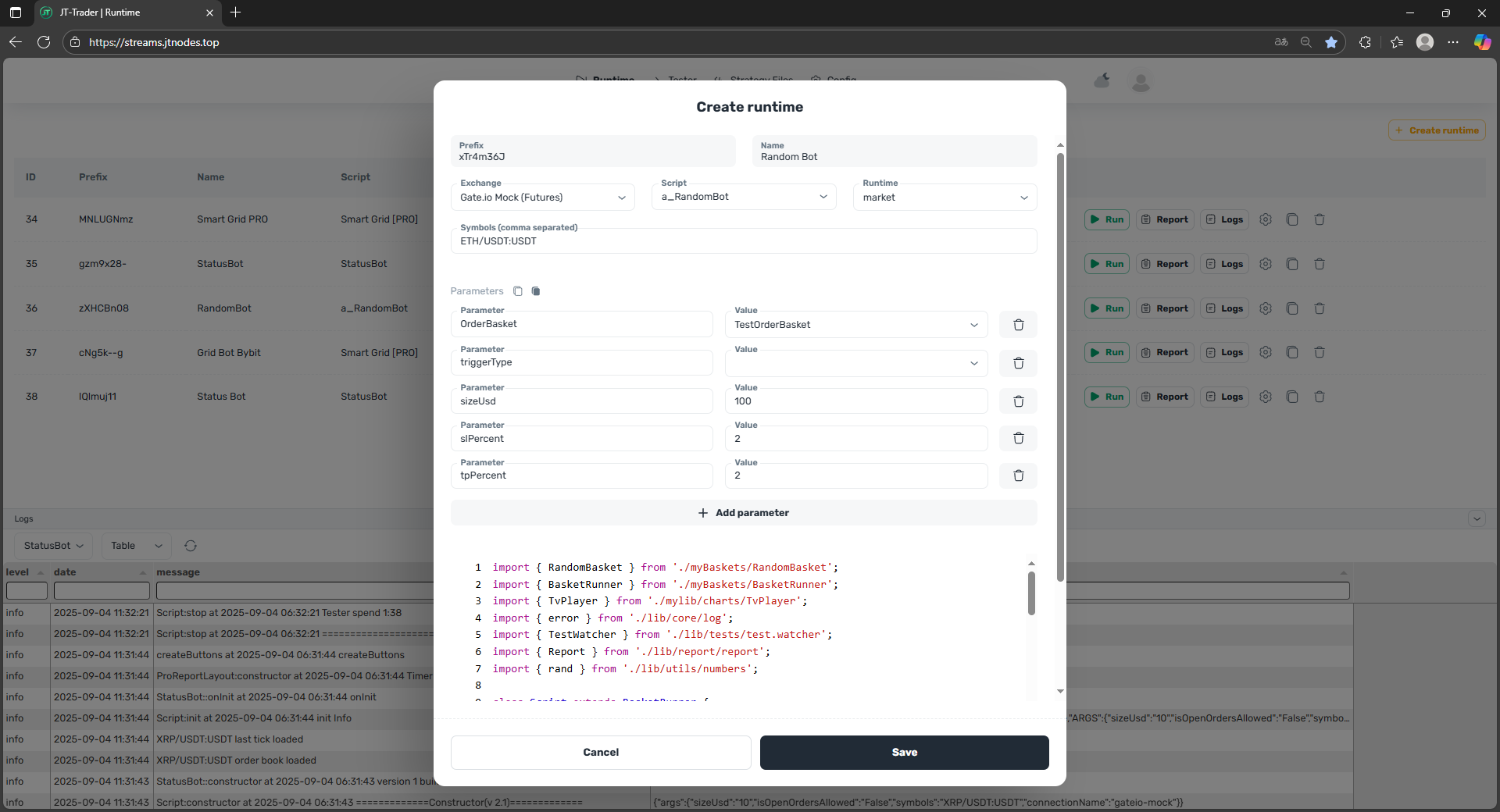Delete the OrderBasket parameter row
Viewport: 1500px width, 812px height.
tap(1018, 325)
